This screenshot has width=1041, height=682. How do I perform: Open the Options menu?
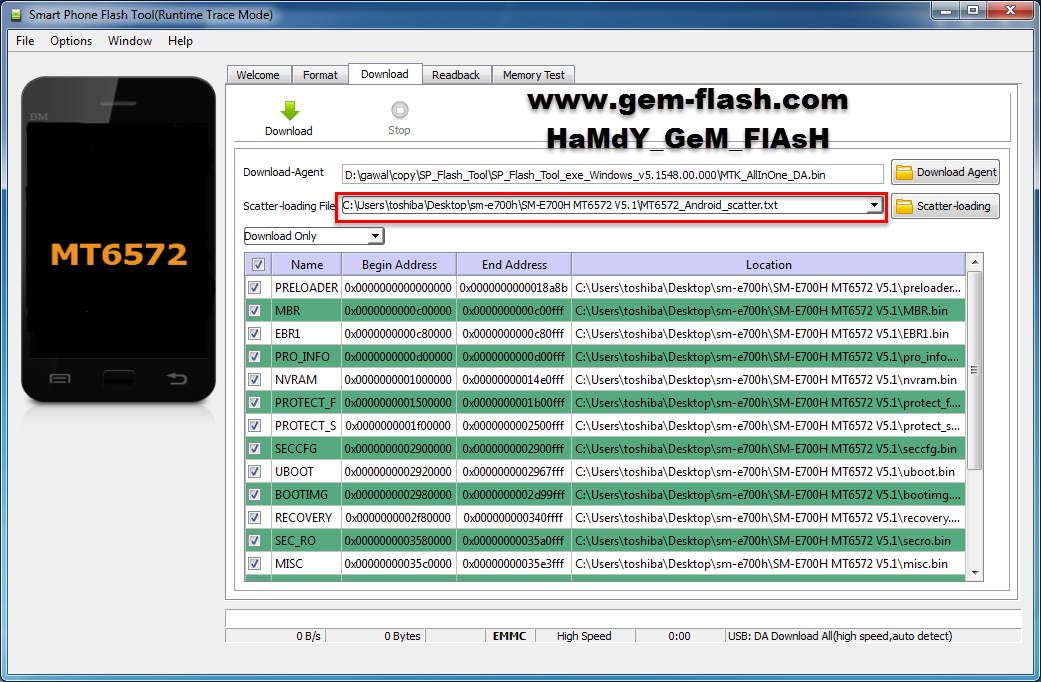pyautogui.click(x=71, y=41)
